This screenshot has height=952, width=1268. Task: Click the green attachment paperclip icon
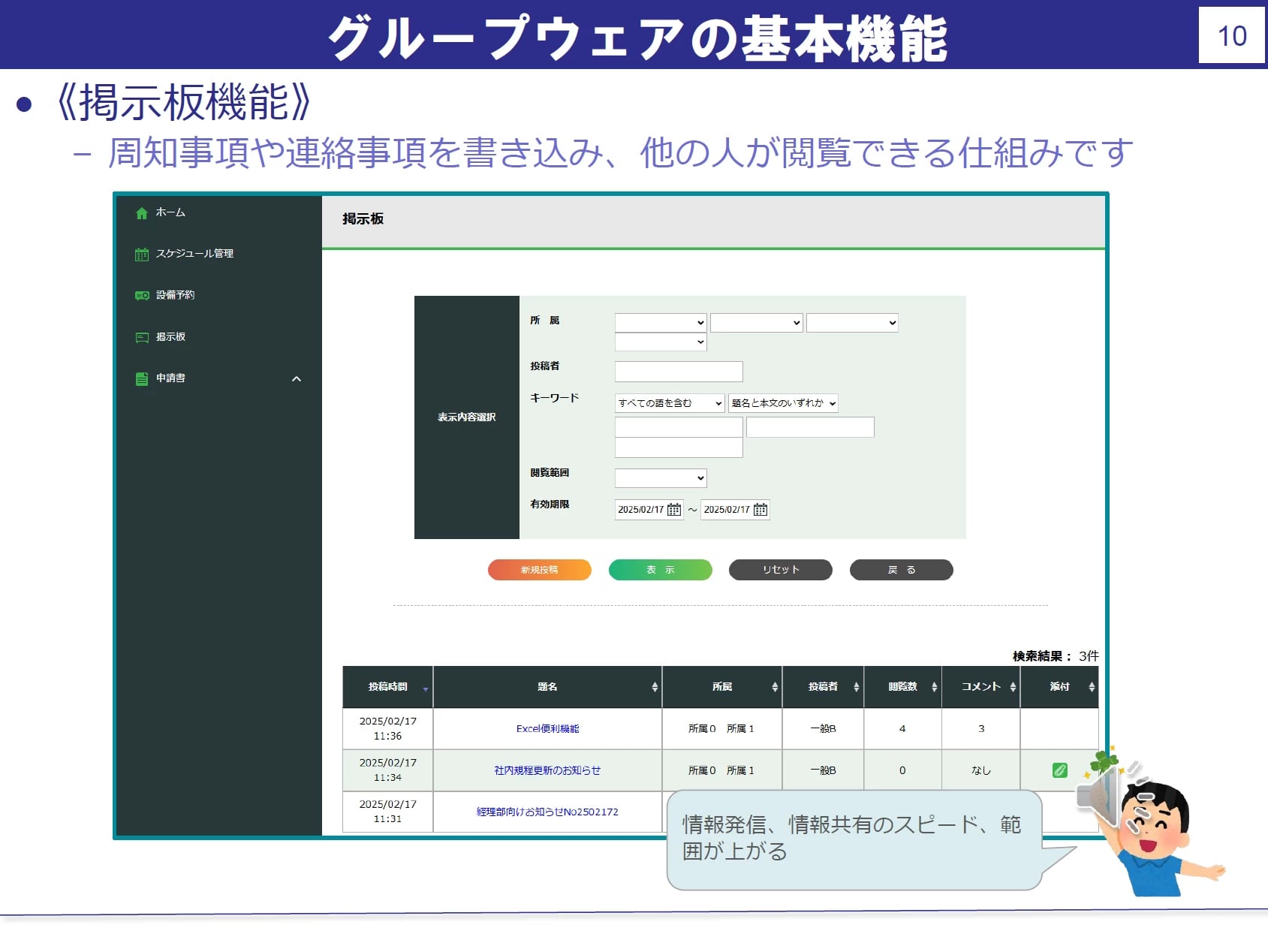pos(1059,770)
